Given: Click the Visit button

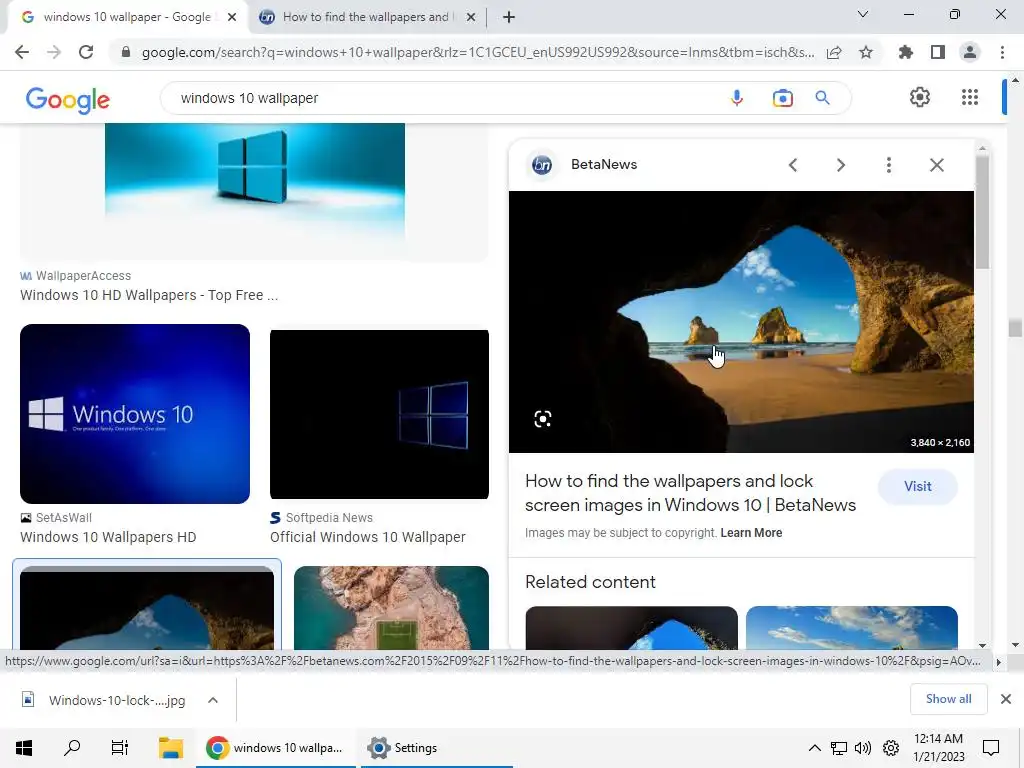Looking at the screenshot, I should pos(918,487).
